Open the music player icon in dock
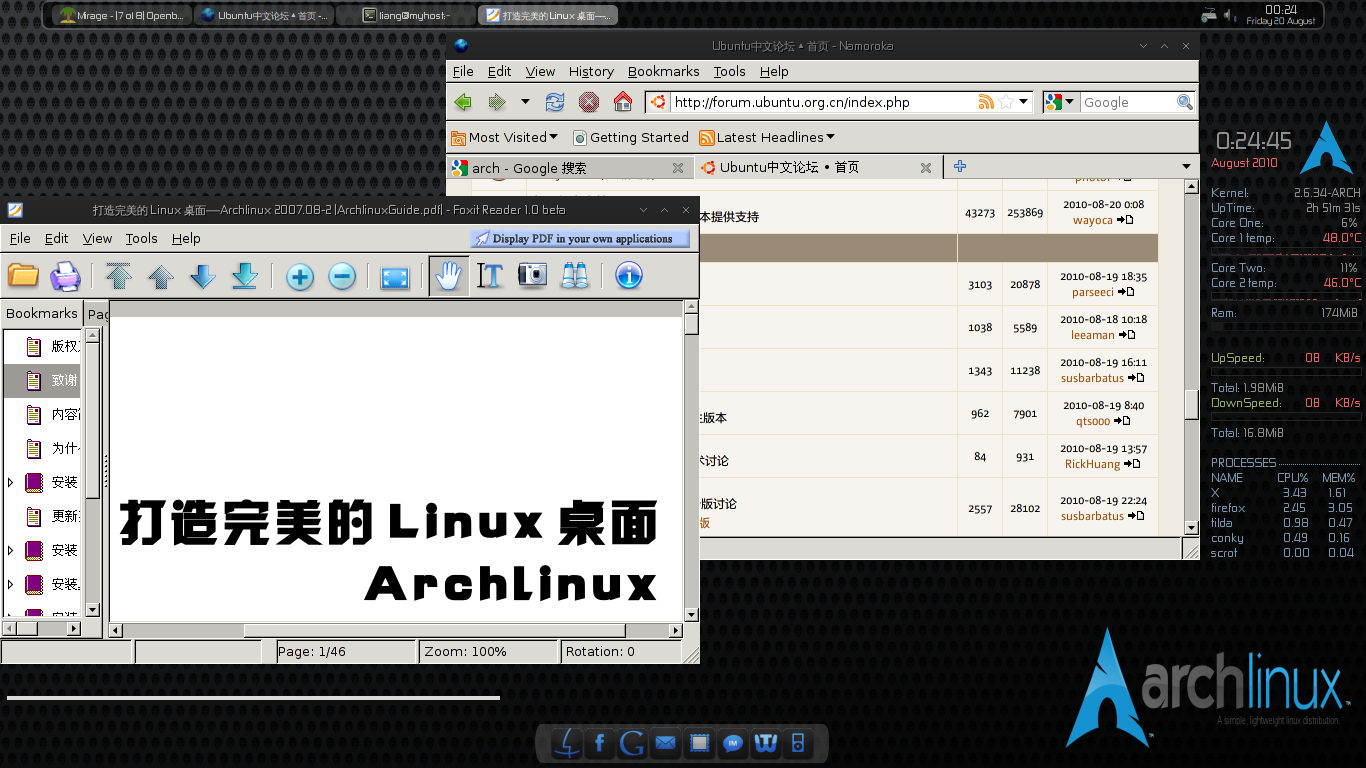Screen dimensions: 1366x768 pos(797,743)
